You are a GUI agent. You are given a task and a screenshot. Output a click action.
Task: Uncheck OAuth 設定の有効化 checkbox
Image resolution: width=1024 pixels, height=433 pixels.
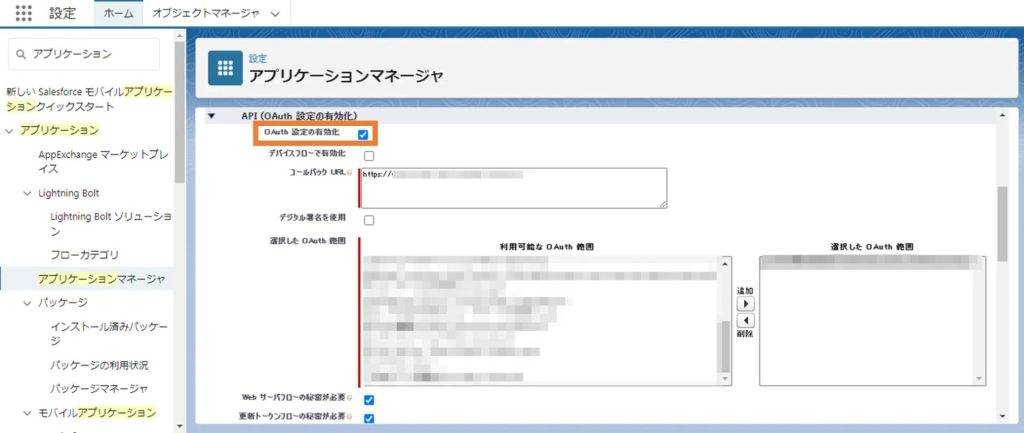[x=363, y=135]
